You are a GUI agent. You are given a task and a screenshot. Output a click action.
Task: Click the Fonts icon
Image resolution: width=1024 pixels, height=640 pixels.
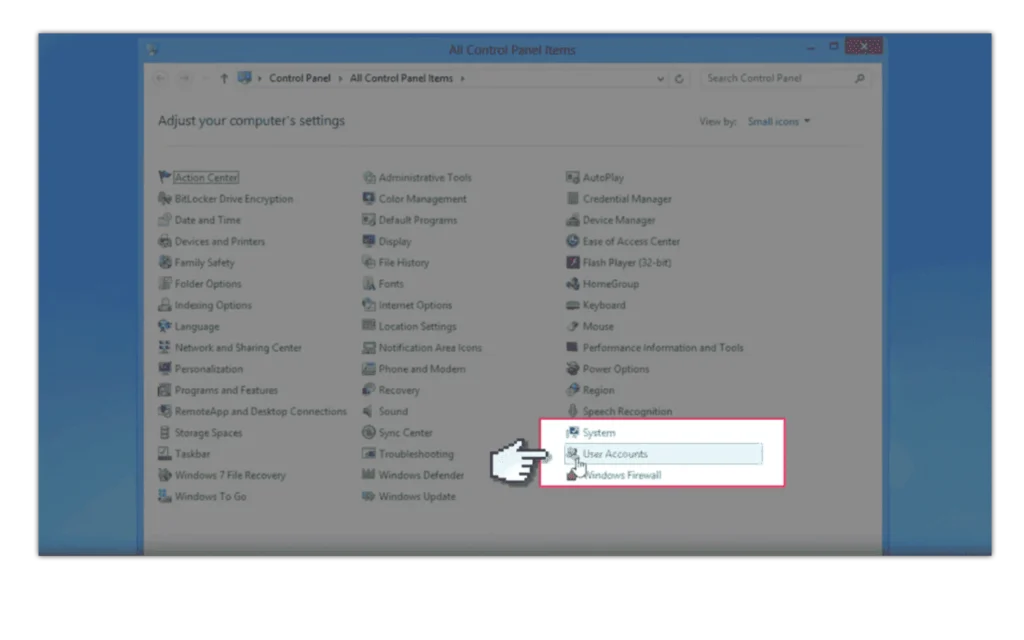pos(369,283)
